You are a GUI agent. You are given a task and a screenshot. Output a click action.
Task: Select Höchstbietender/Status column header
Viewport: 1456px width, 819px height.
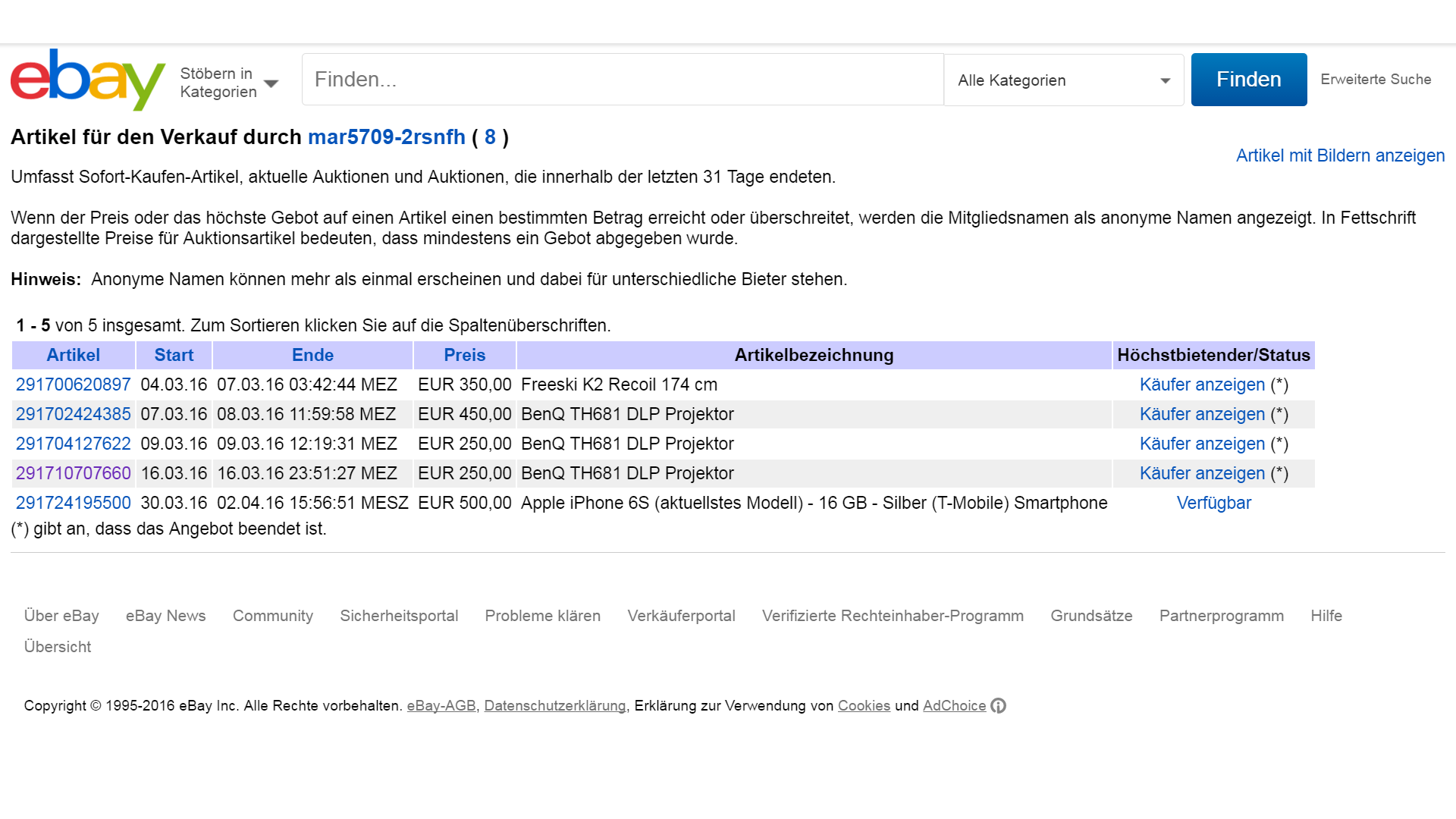pyautogui.click(x=1213, y=355)
